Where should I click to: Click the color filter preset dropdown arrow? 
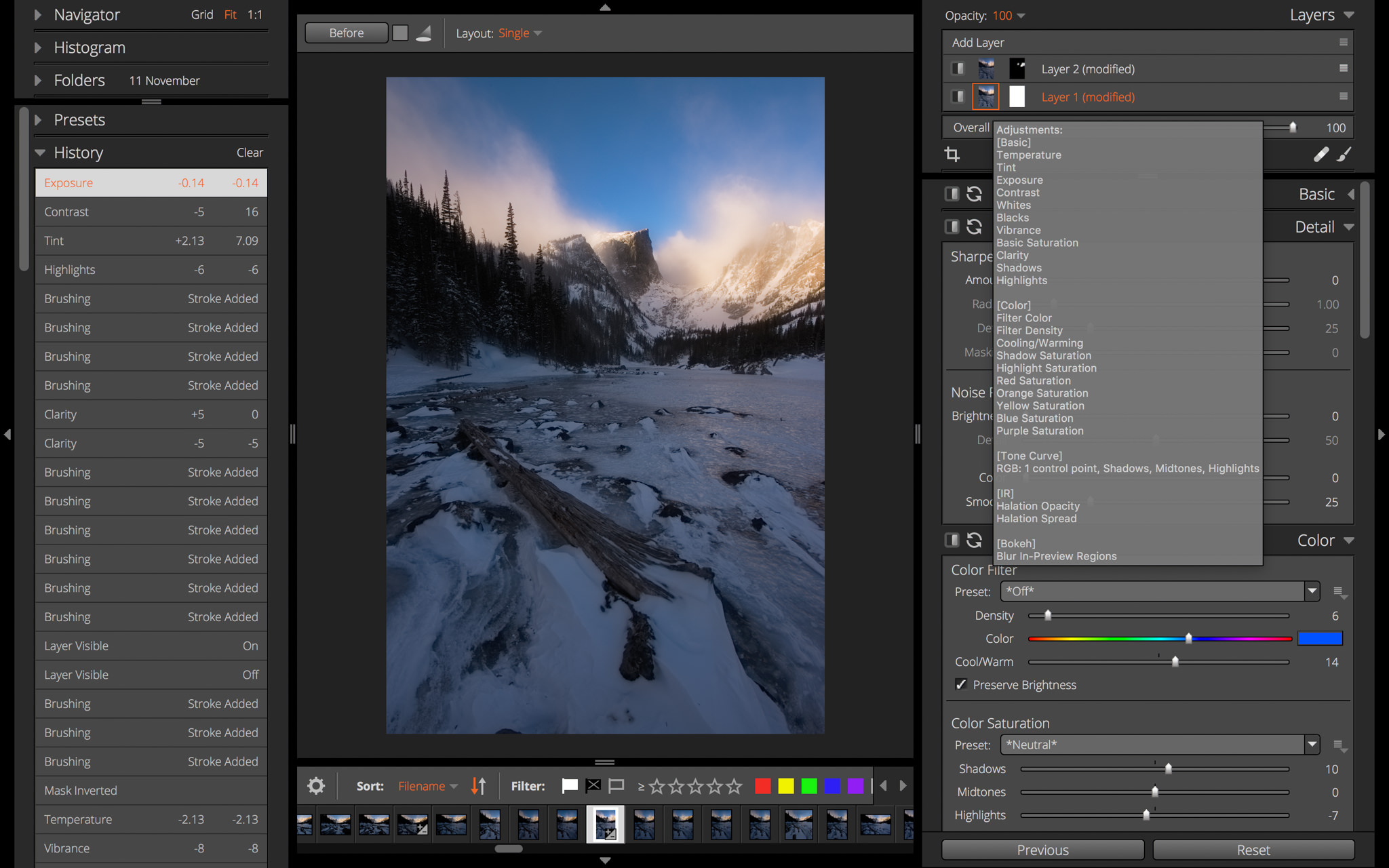(1311, 591)
